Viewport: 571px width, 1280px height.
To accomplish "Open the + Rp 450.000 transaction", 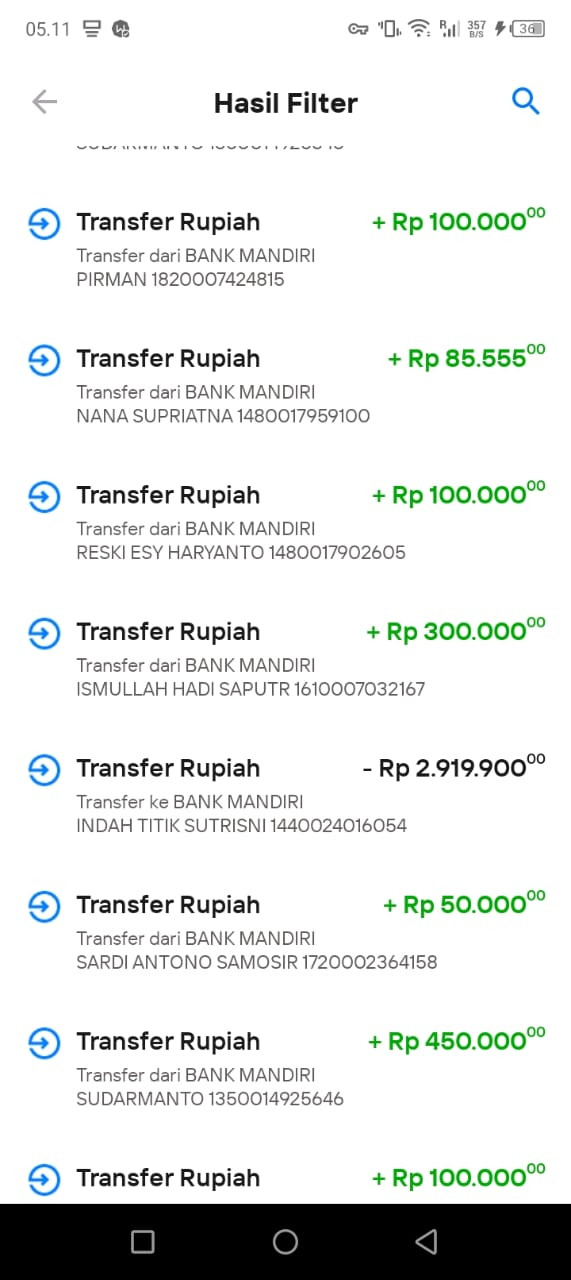I will [x=285, y=1068].
